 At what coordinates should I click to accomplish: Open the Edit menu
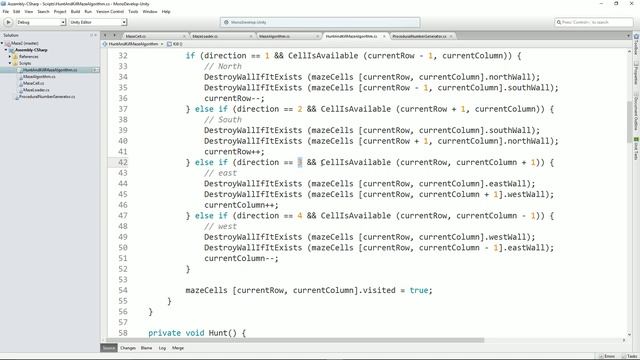click(17, 11)
